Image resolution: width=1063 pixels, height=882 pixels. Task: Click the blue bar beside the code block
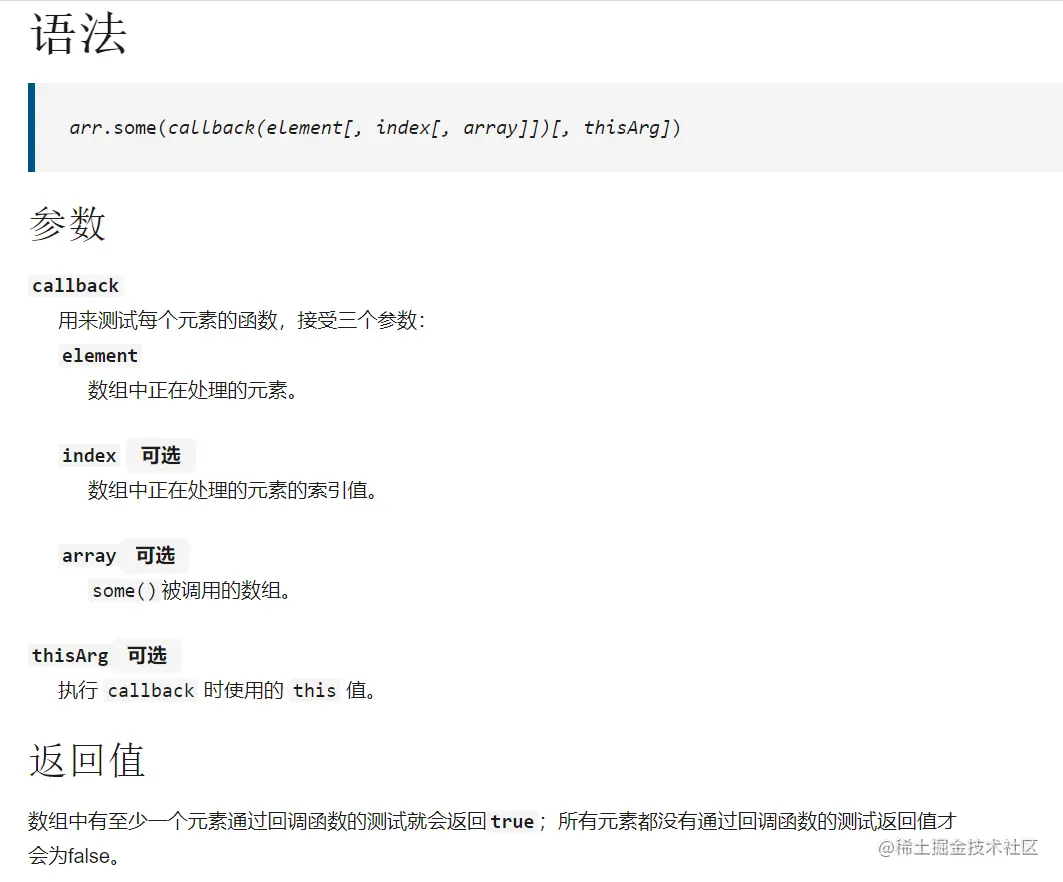tap(32, 128)
